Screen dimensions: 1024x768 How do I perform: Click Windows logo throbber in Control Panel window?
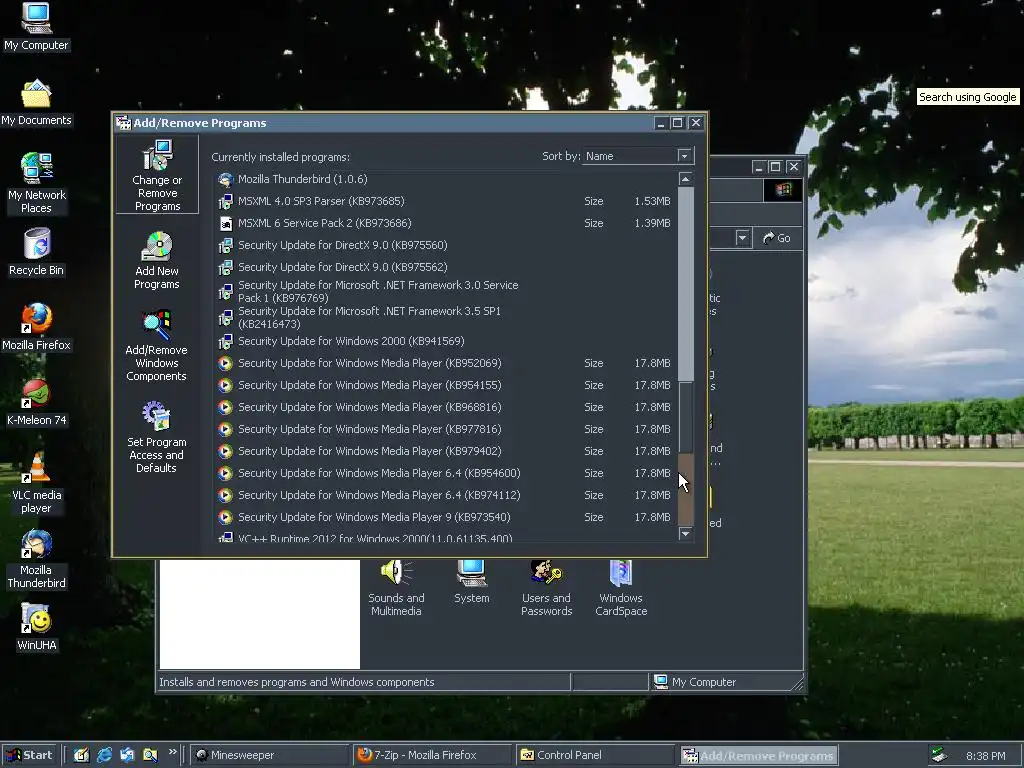point(783,190)
